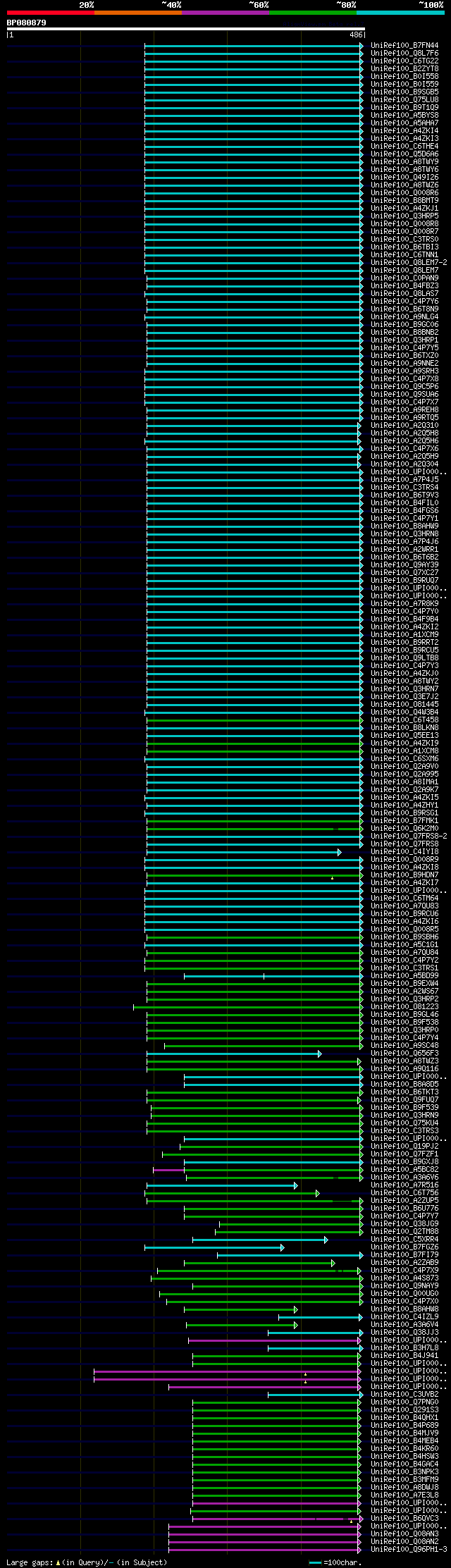451x1568 pixels.
Task: Click the UniRef100_B6QVC3 label
Action: click(404, 1518)
